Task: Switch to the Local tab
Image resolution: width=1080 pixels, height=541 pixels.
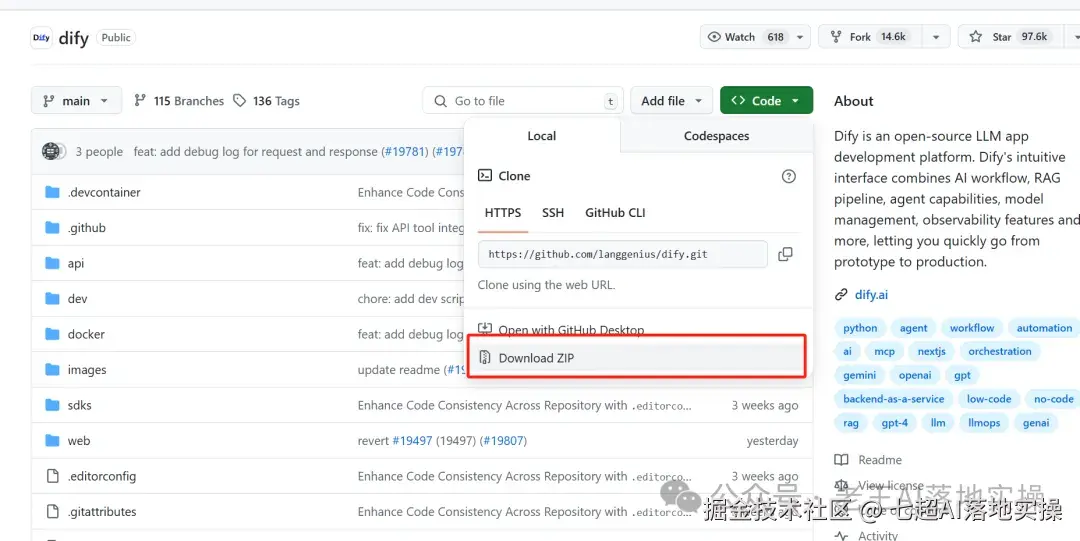Action: pos(542,136)
